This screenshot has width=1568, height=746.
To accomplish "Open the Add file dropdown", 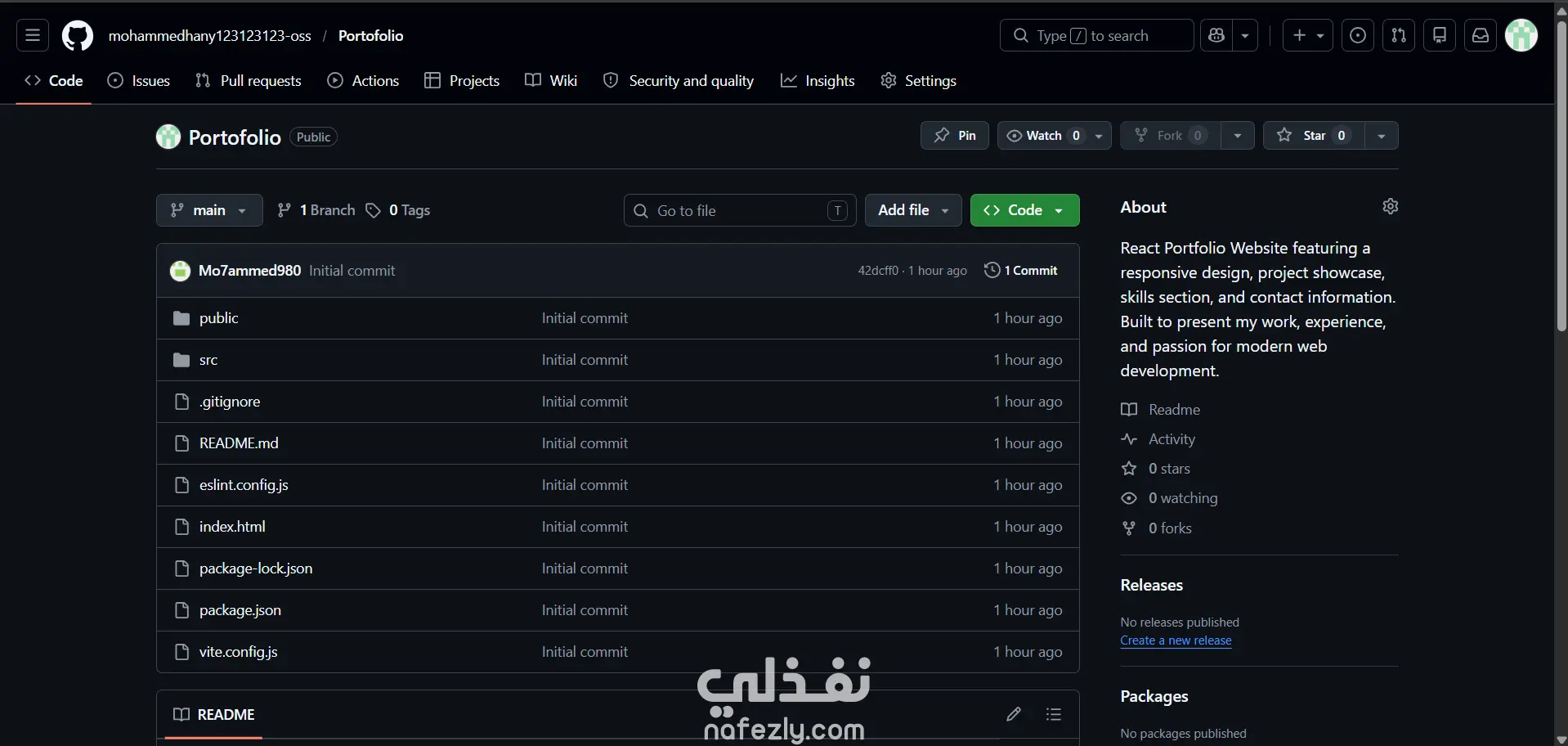I will (913, 210).
